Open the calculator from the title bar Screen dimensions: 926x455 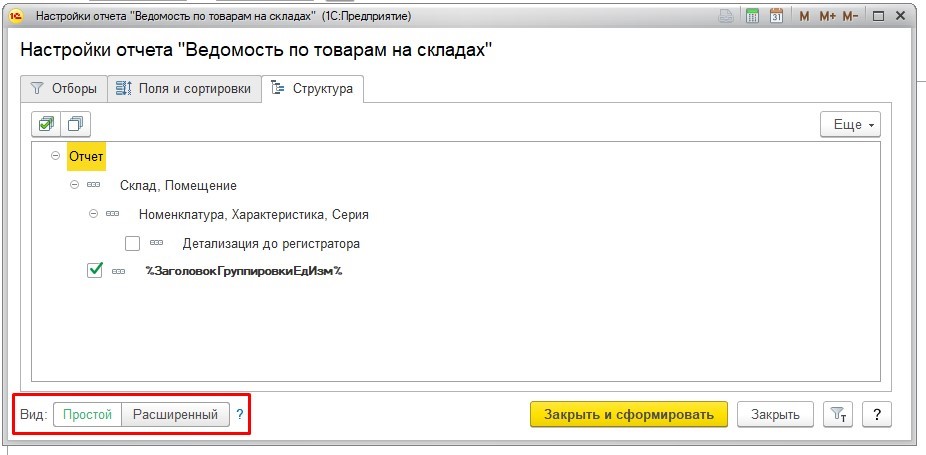(x=752, y=17)
